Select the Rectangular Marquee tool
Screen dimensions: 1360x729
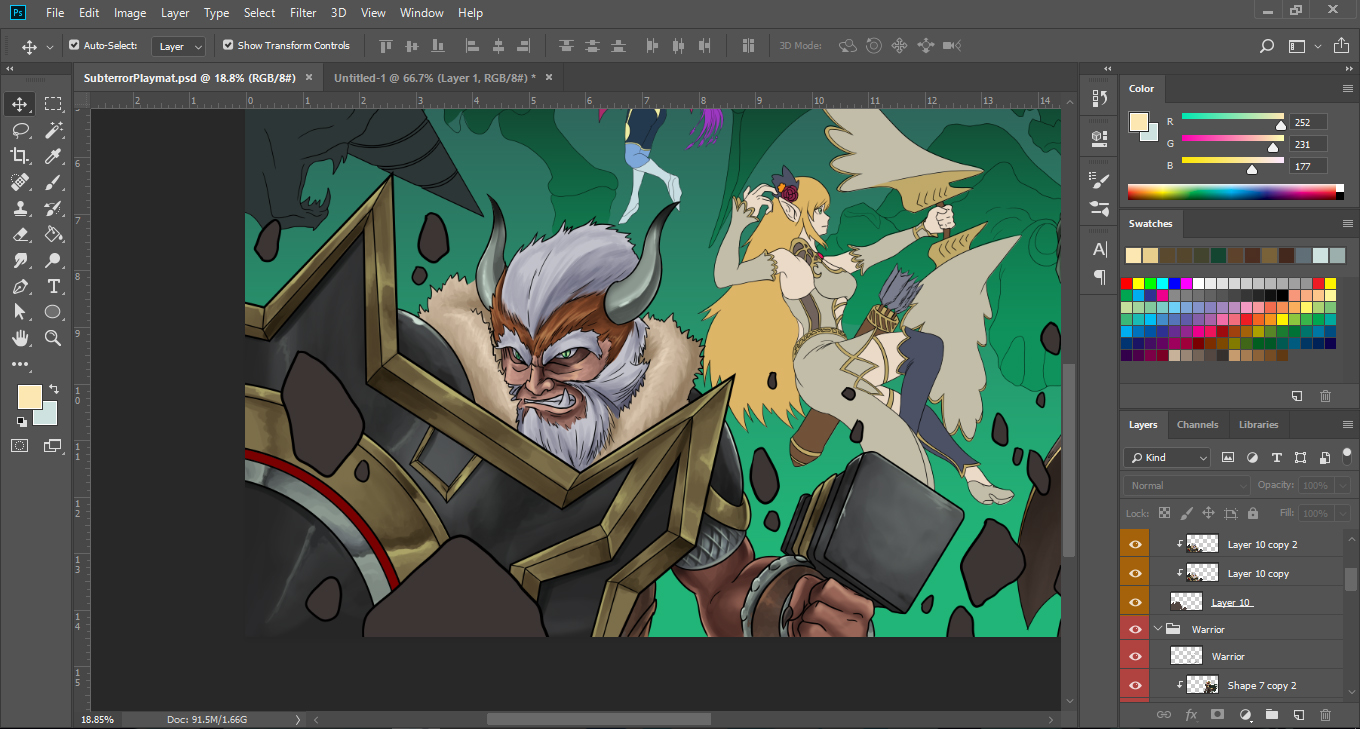pos(54,104)
